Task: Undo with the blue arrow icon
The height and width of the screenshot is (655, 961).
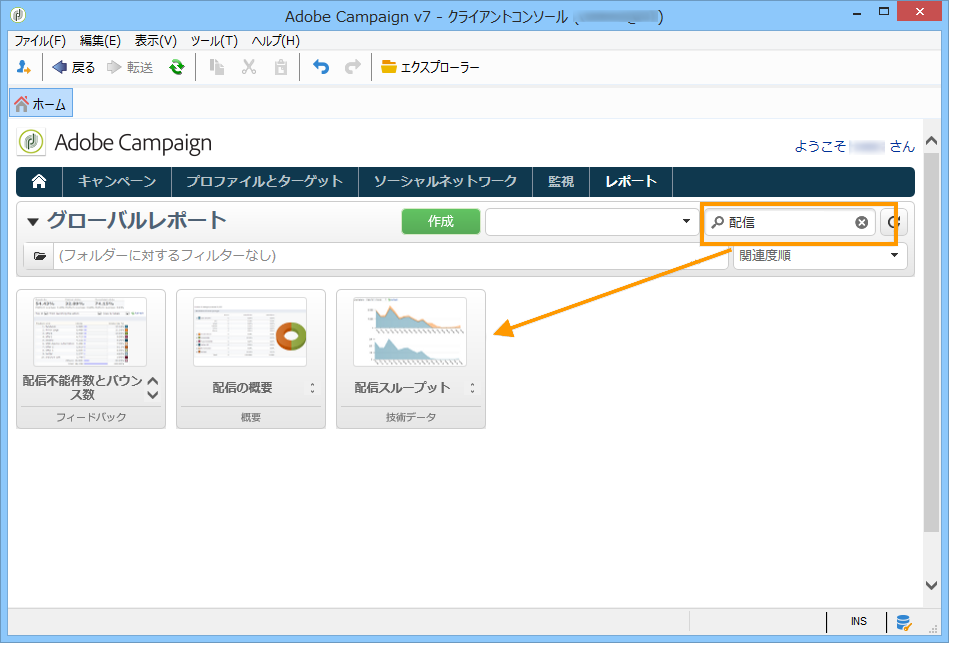Action: (321, 67)
